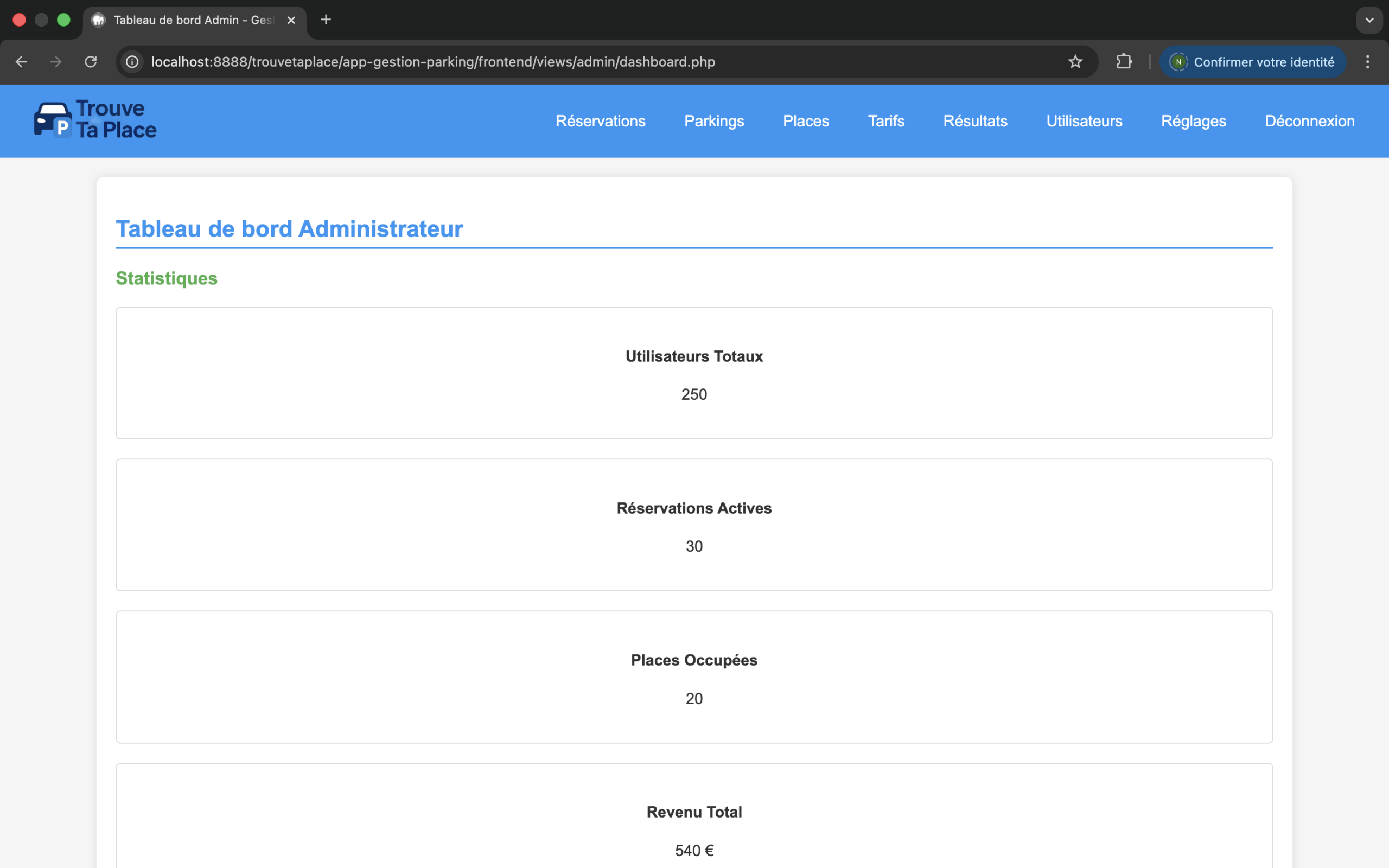
Task: Click Confirmer votre identité profile button
Action: (1252, 62)
